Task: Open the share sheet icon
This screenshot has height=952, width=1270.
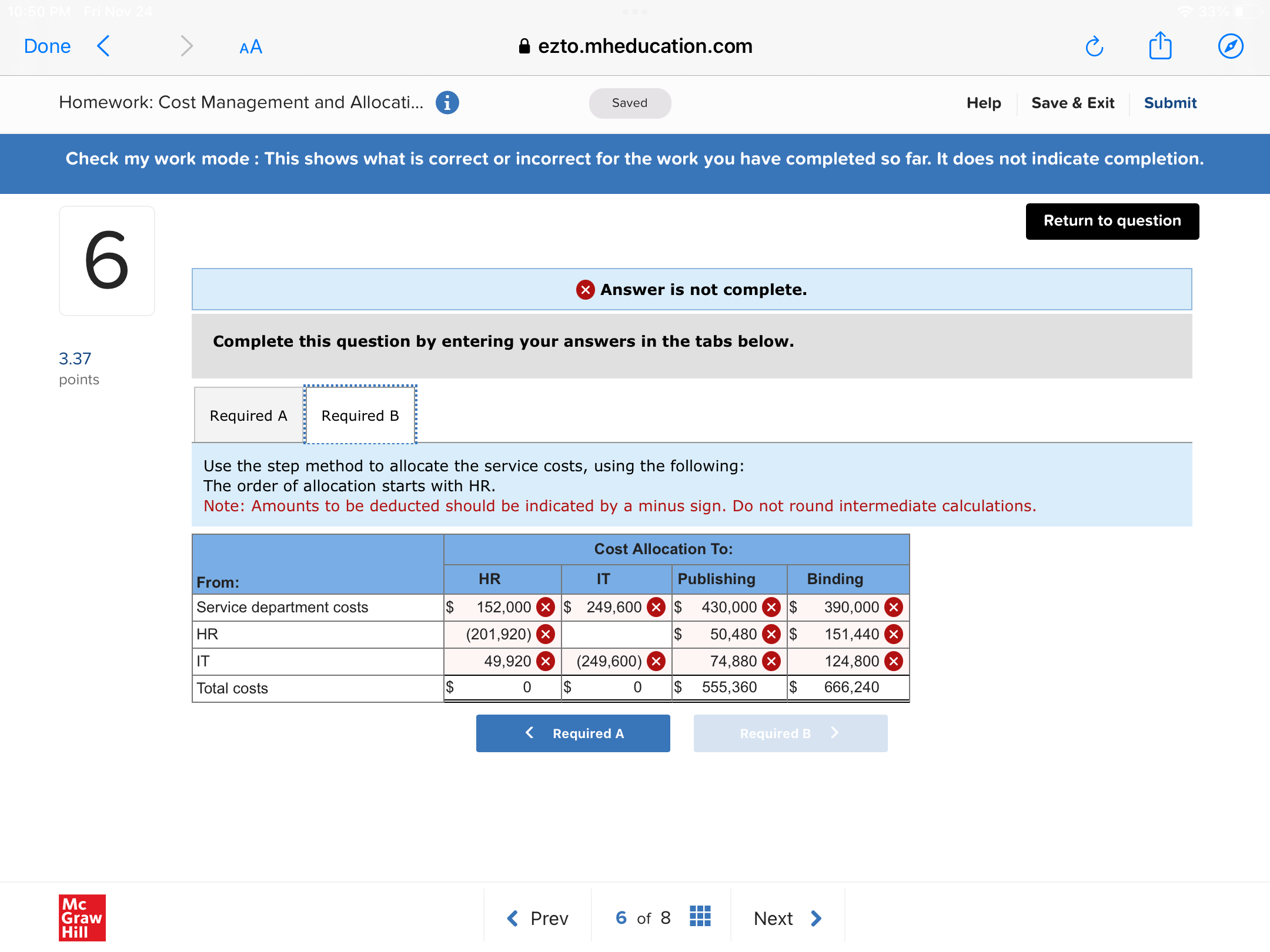Action: 1160,46
